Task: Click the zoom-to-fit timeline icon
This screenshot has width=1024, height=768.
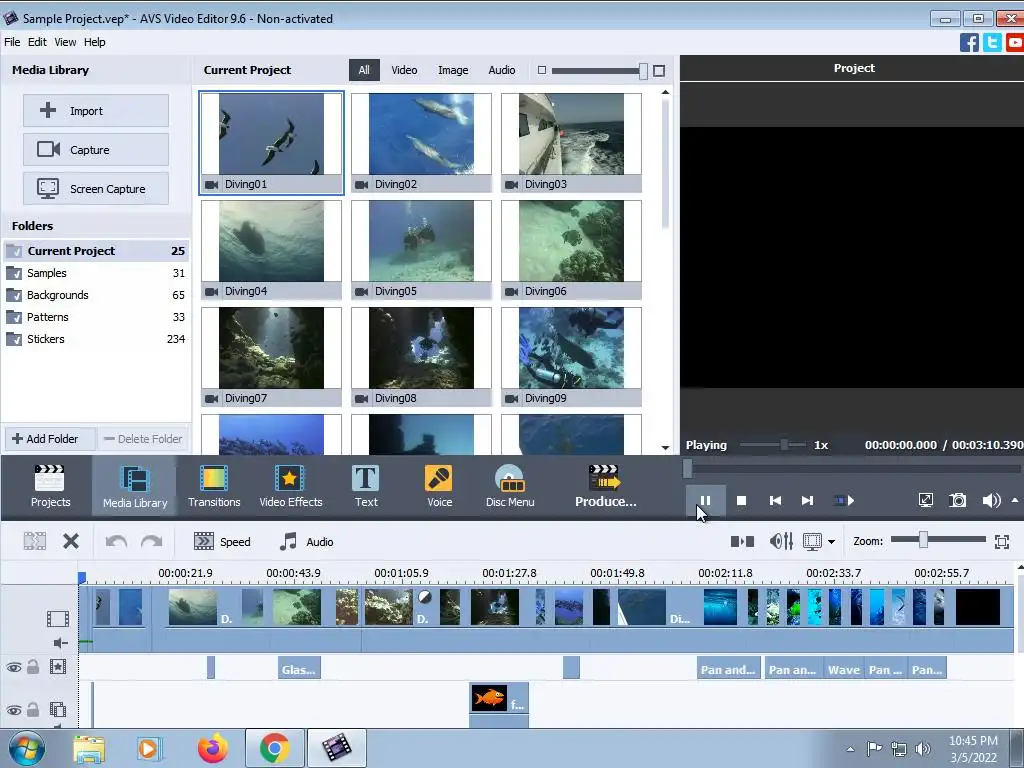Action: pyautogui.click(x=1002, y=541)
